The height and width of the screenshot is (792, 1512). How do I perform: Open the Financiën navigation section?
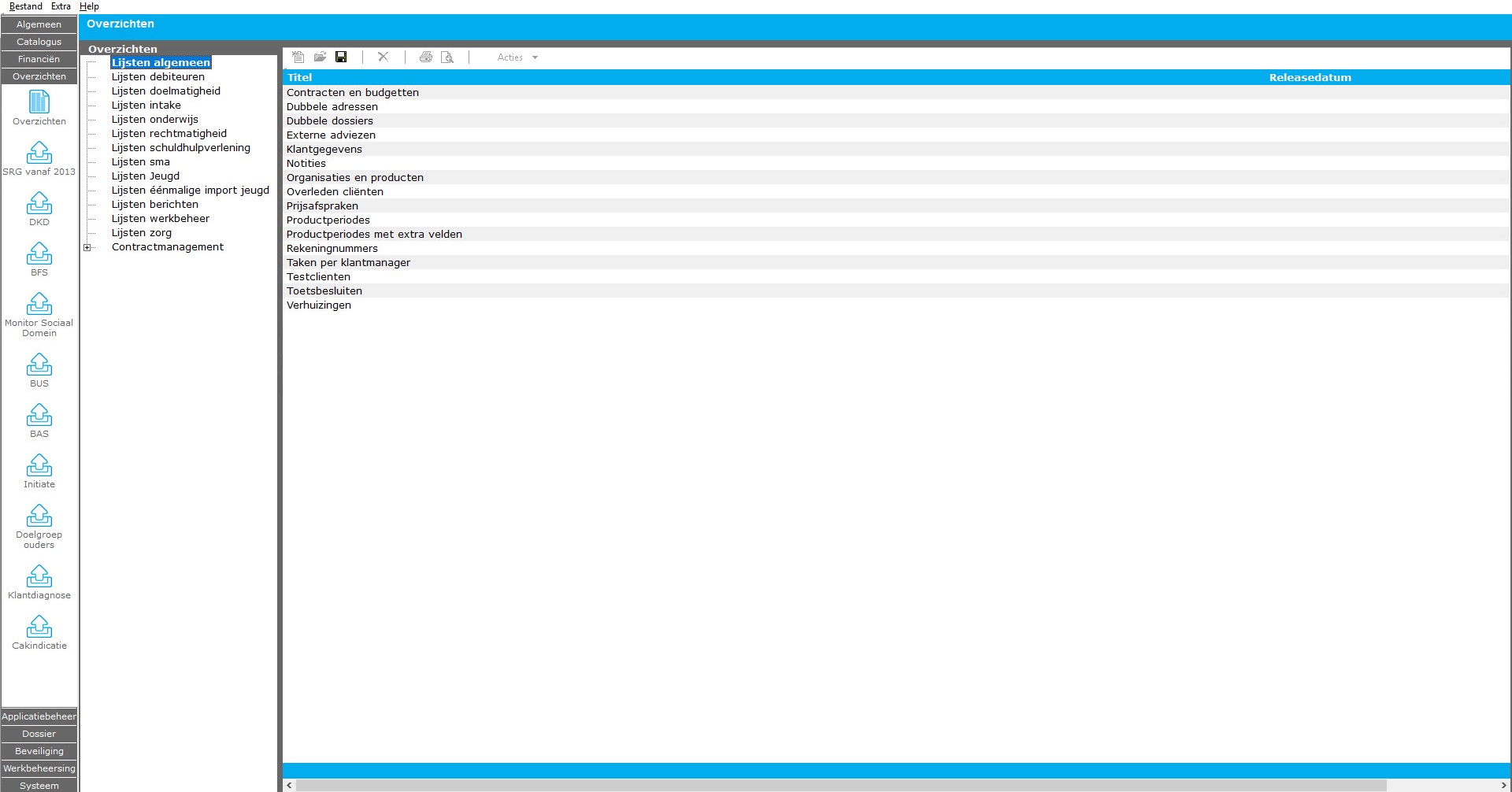pyautogui.click(x=39, y=59)
